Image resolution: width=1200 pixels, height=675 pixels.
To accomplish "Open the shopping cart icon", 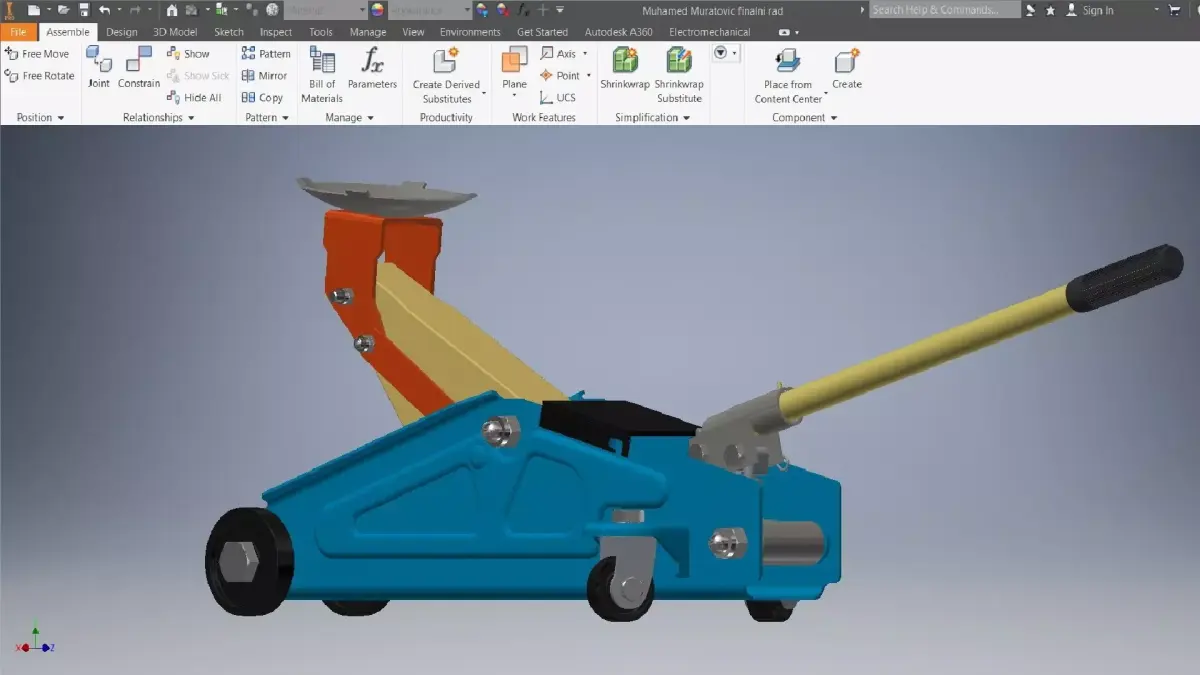I will pos(1174,10).
